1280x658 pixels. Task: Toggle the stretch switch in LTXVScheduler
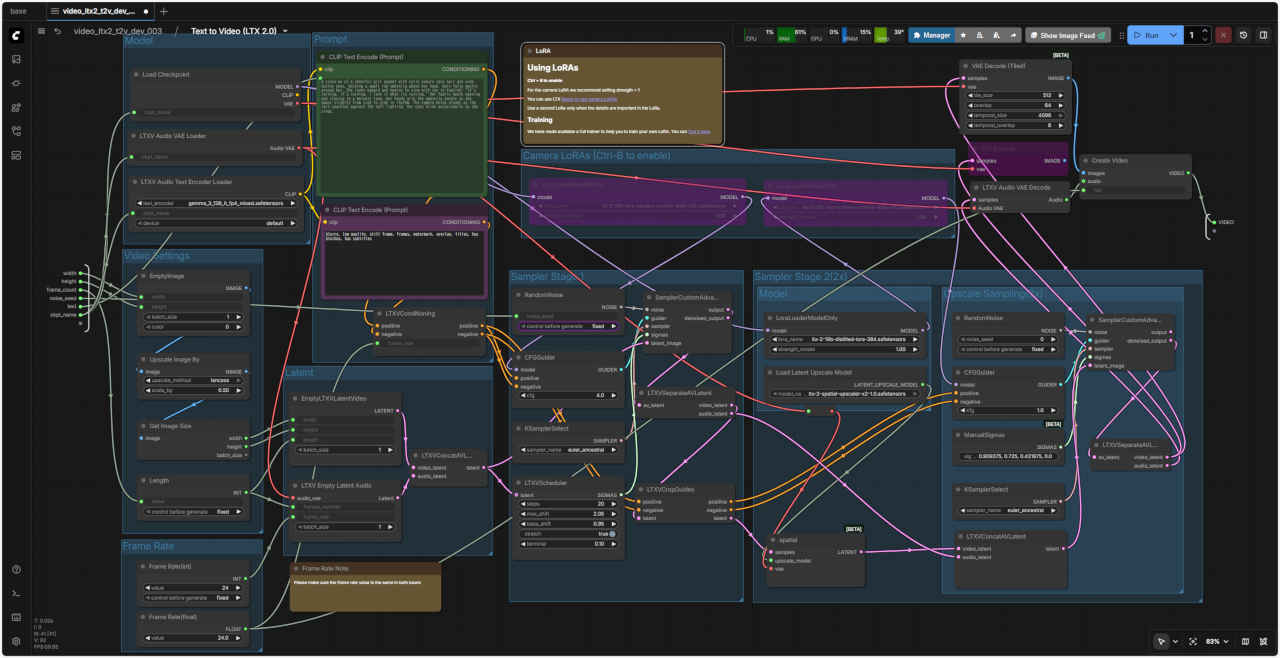click(612, 534)
